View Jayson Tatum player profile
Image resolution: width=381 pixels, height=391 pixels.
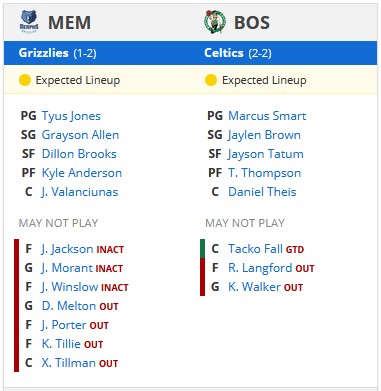(266, 154)
